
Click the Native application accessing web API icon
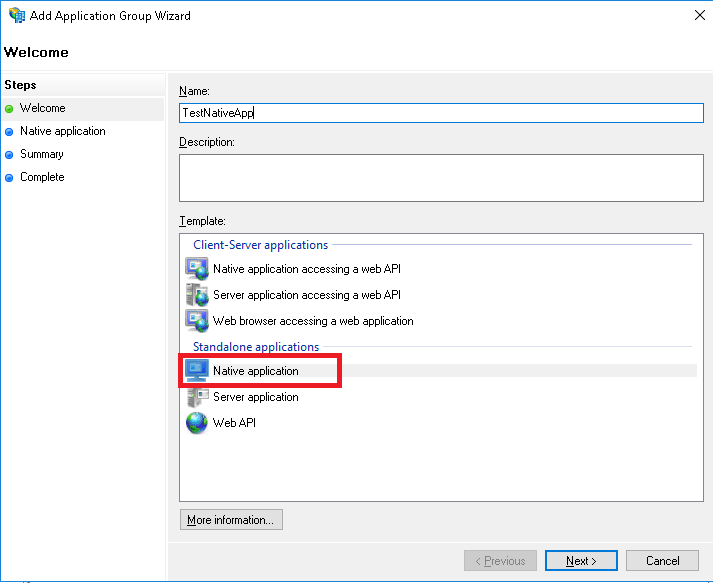point(196,269)
